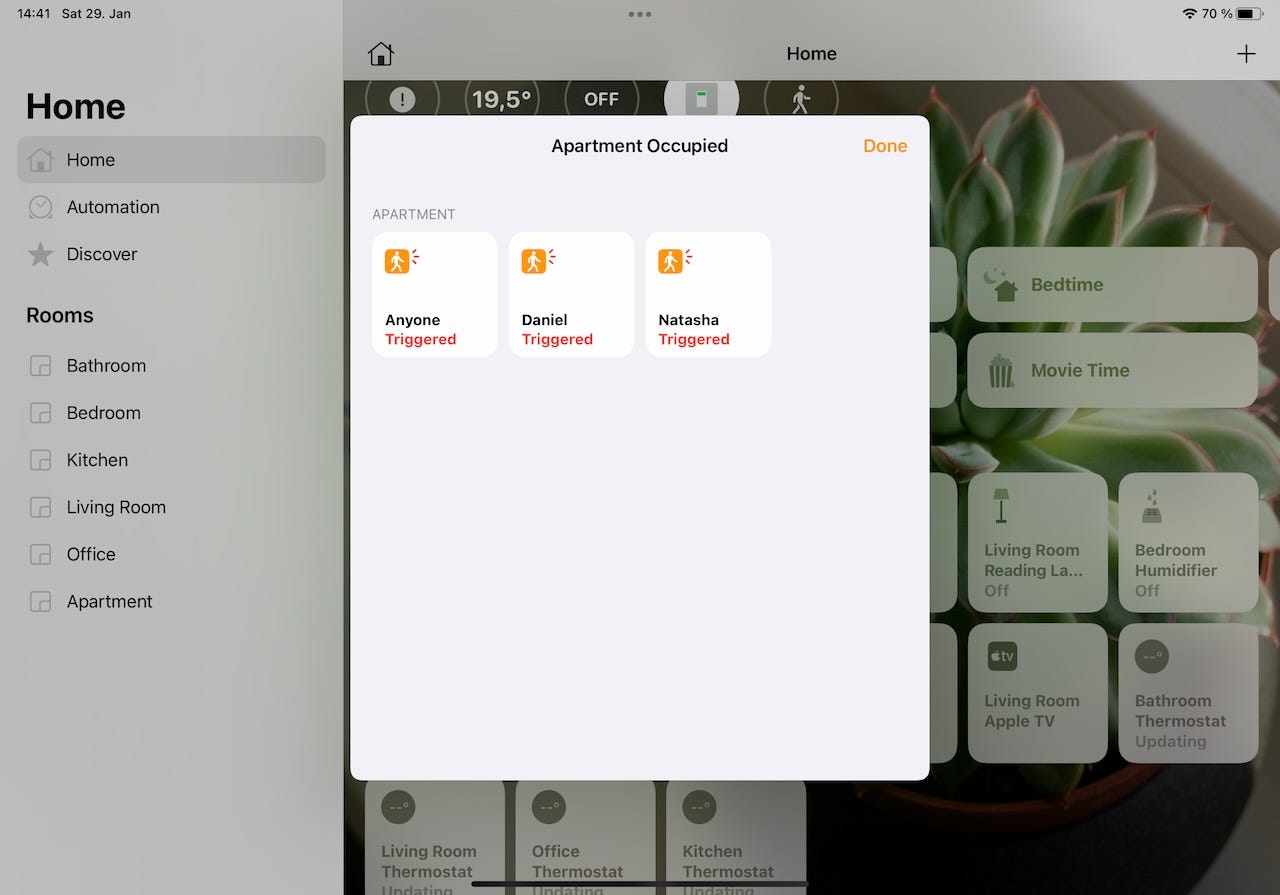1280x895 pixels.
Task: Open the Living Room room
Action: pyautogui.click(x=171, y=507)
